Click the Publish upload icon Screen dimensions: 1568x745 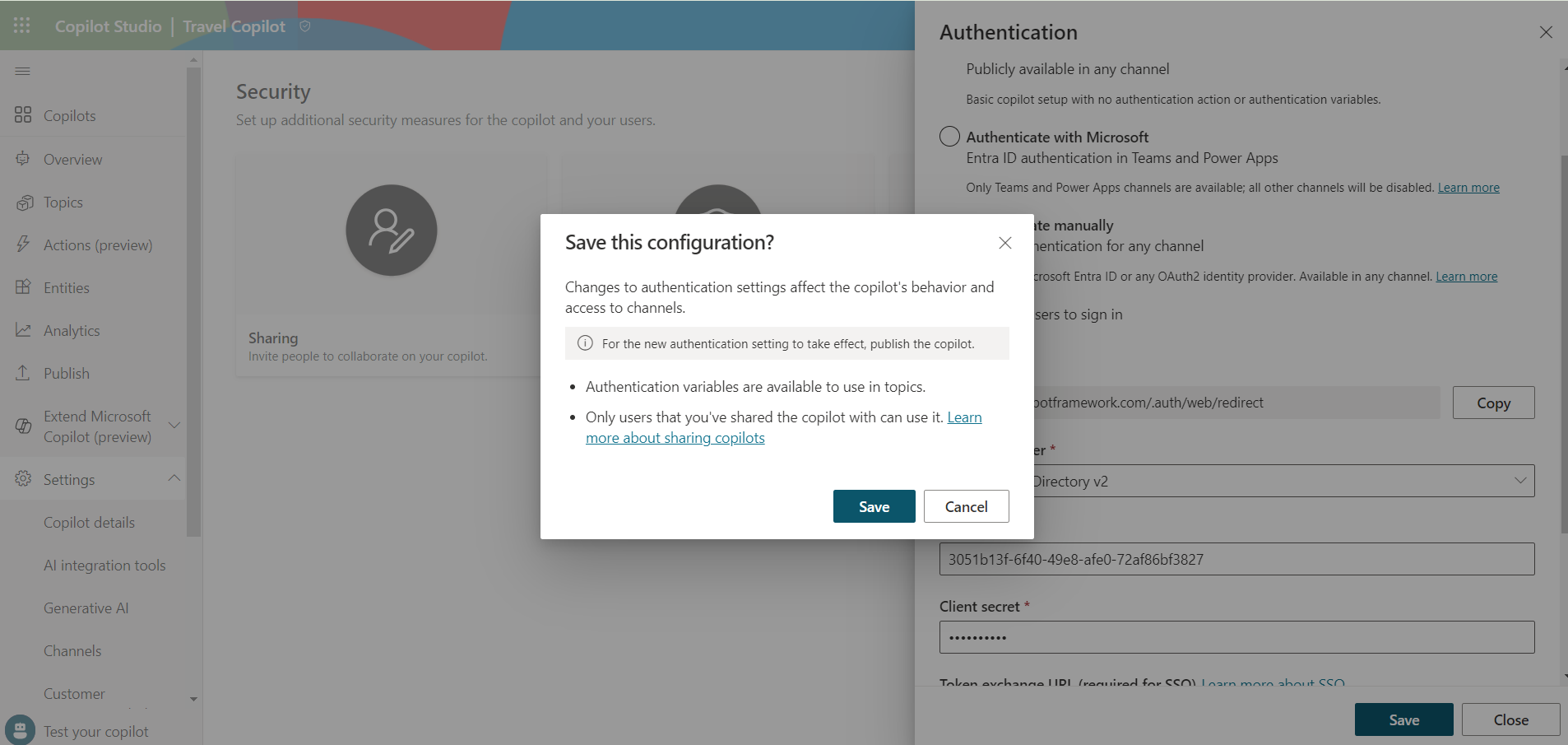click(23, 373)
